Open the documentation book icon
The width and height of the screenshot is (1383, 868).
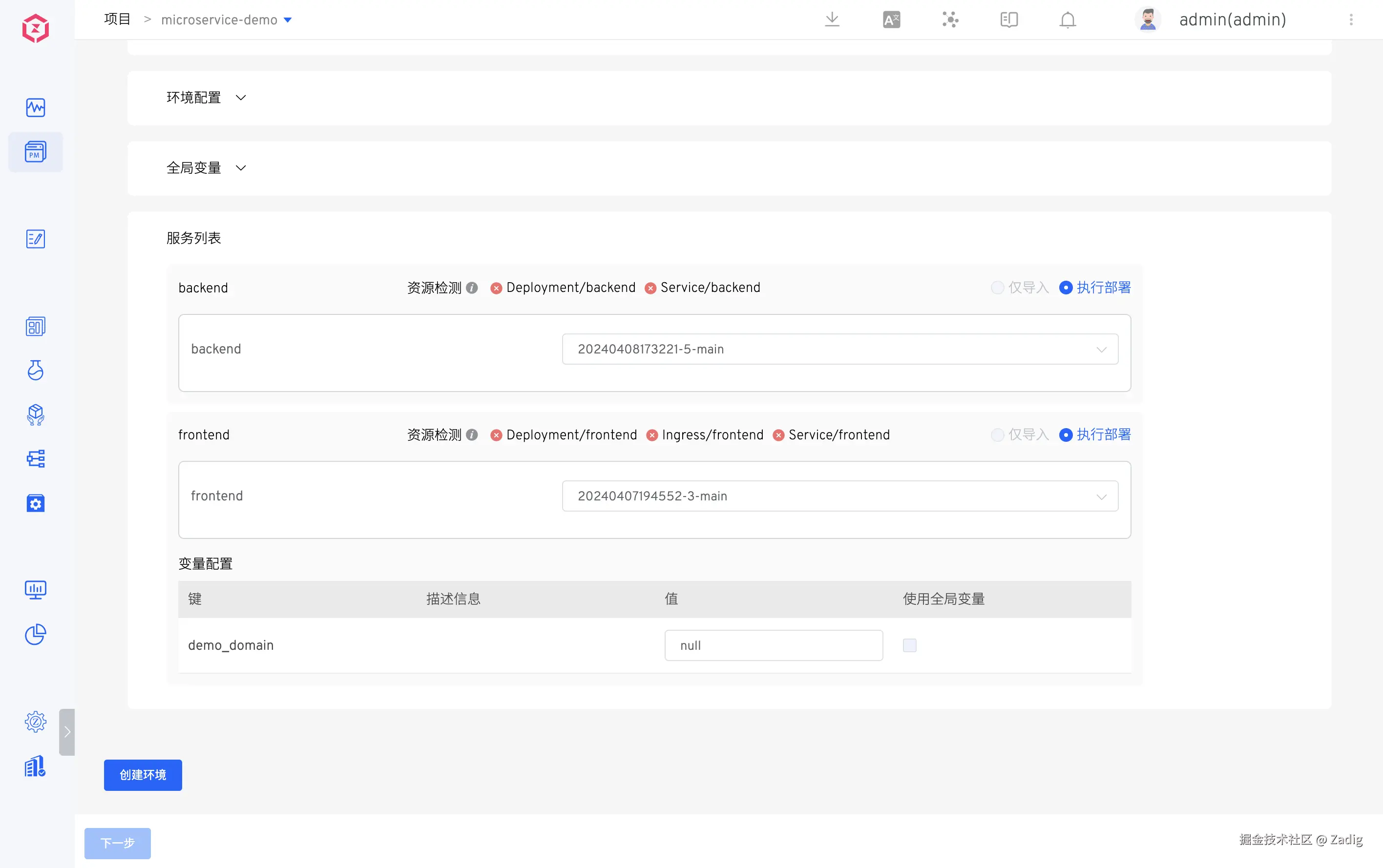(x=1009, y=20)
